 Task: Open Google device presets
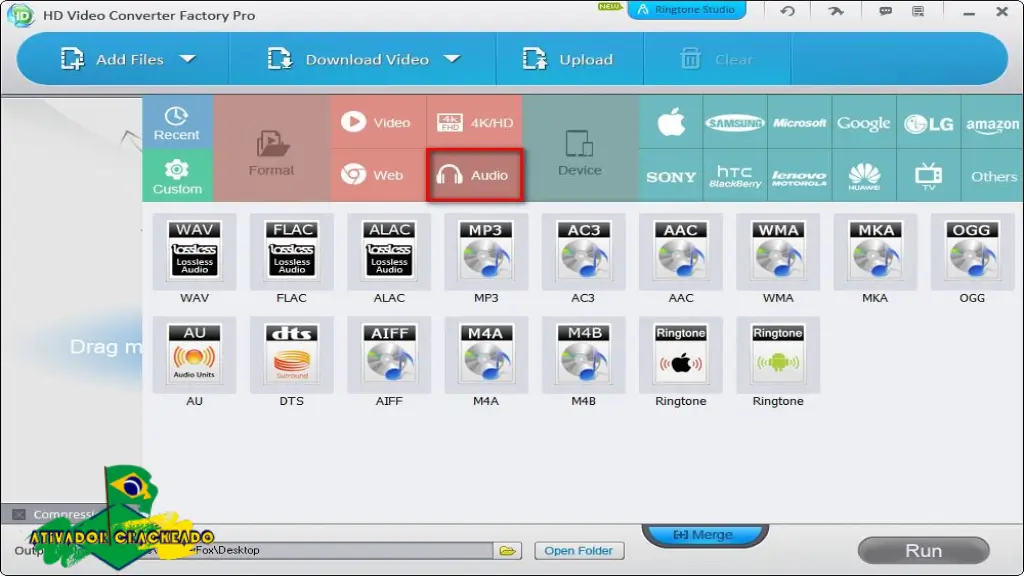point(863,122)
